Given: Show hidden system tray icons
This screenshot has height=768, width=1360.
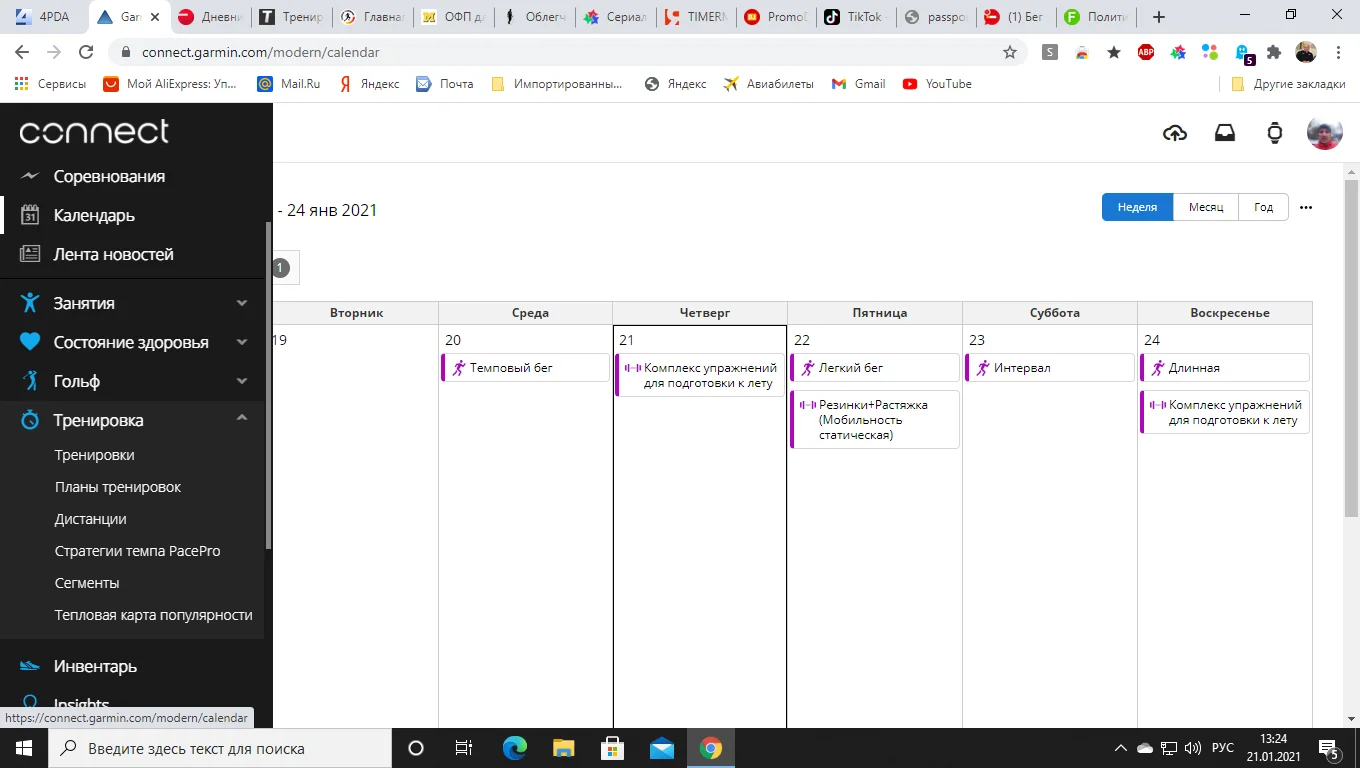Looking at the screenshot, I should [x=1121, y=748].
